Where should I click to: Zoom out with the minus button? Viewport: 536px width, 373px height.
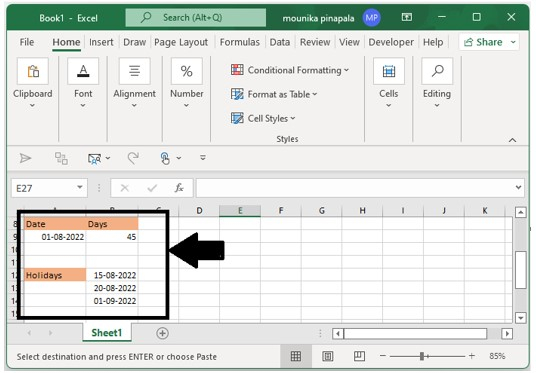point(383,356)
